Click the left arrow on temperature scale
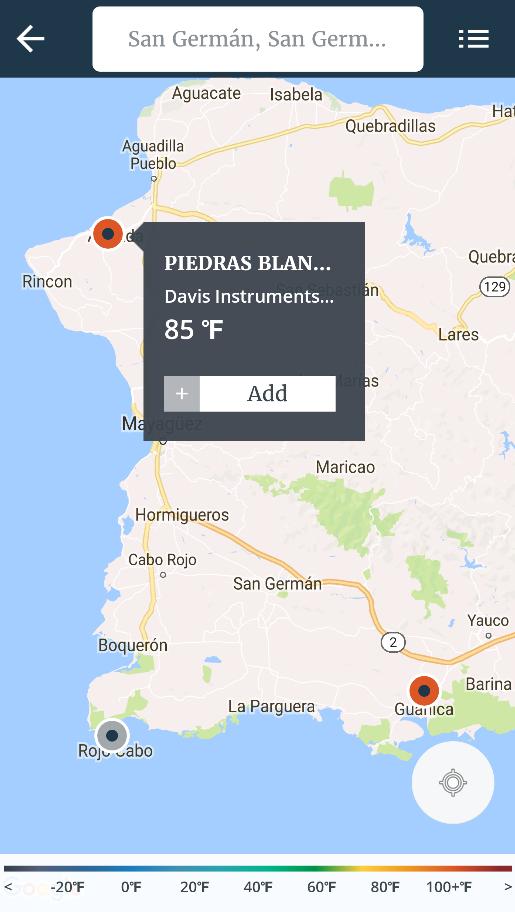515x912 pixels. [x=8, y=887]
